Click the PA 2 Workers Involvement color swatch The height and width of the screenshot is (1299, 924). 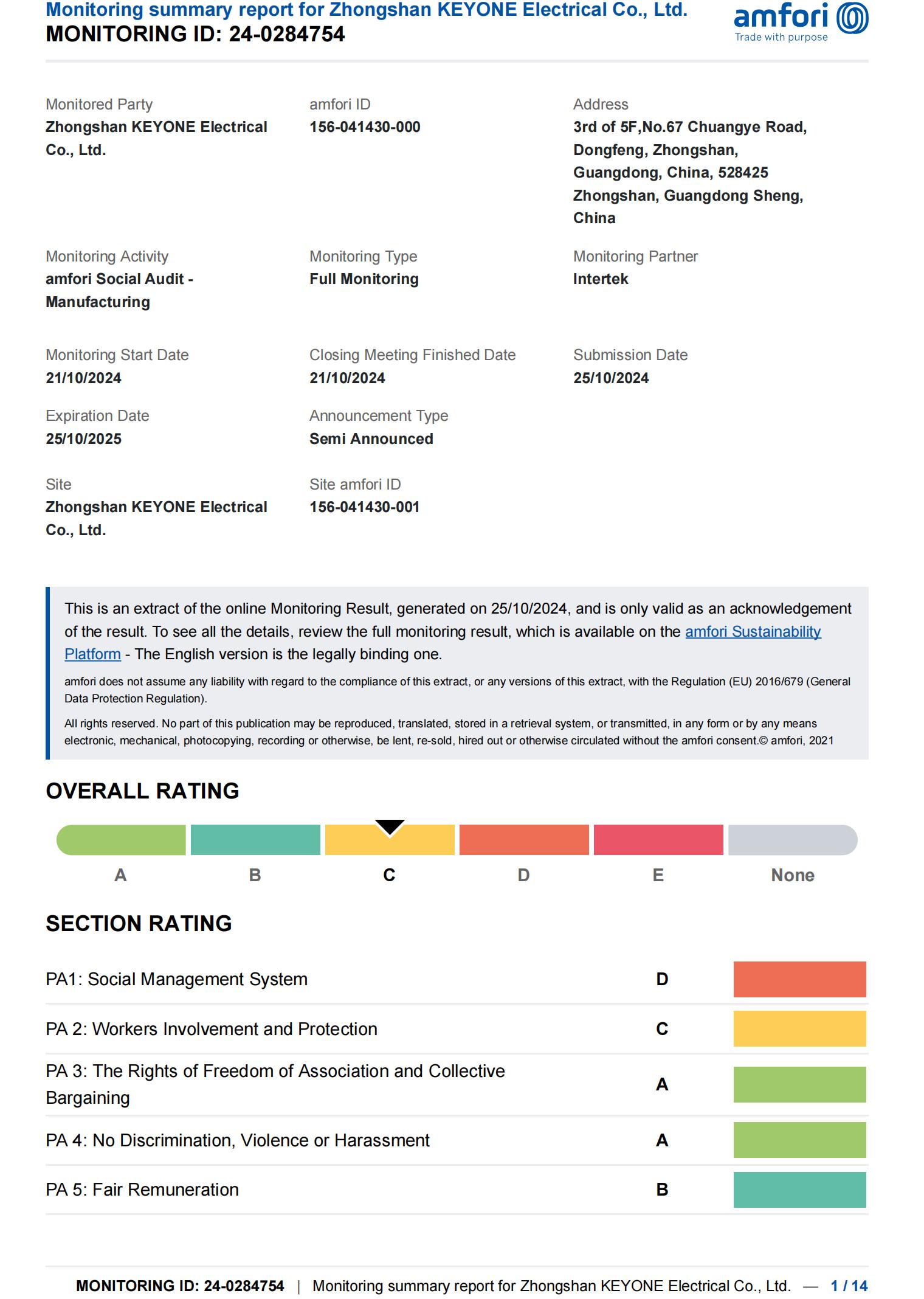click(x=799, y=1029)
